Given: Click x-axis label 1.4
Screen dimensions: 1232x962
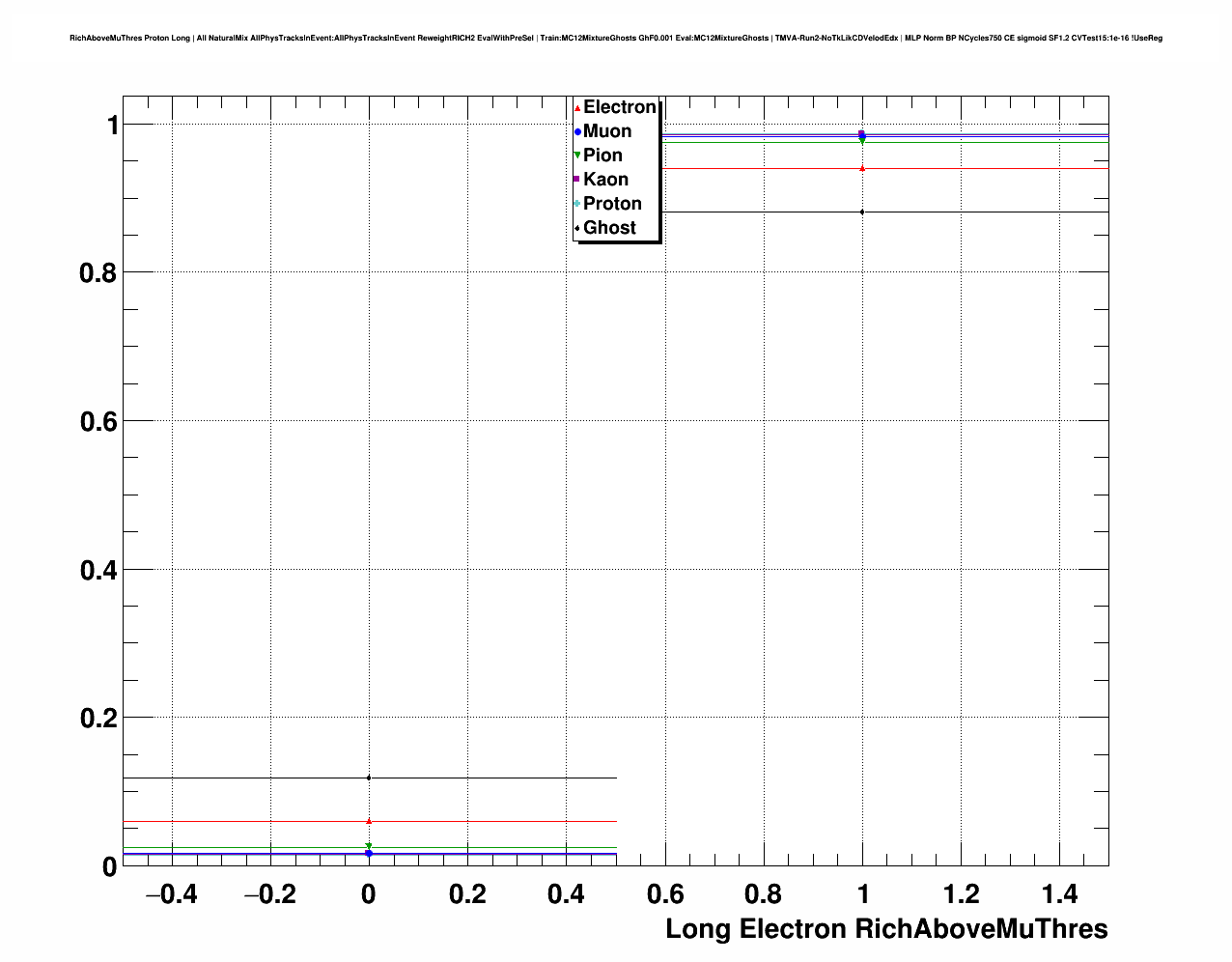Looking at the screenshot, I should pos(1059,894).
